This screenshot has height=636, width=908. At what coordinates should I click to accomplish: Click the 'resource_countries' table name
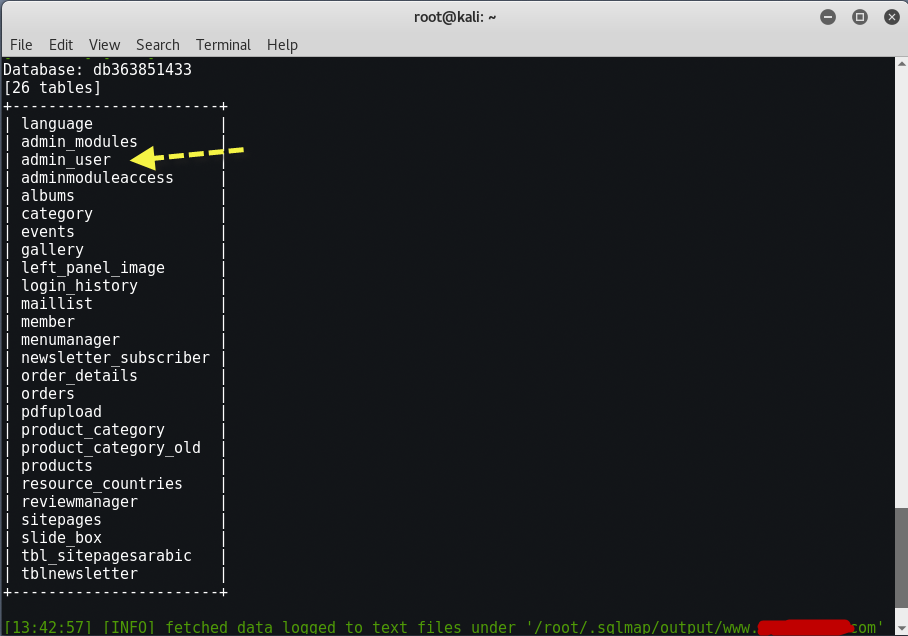102,483
